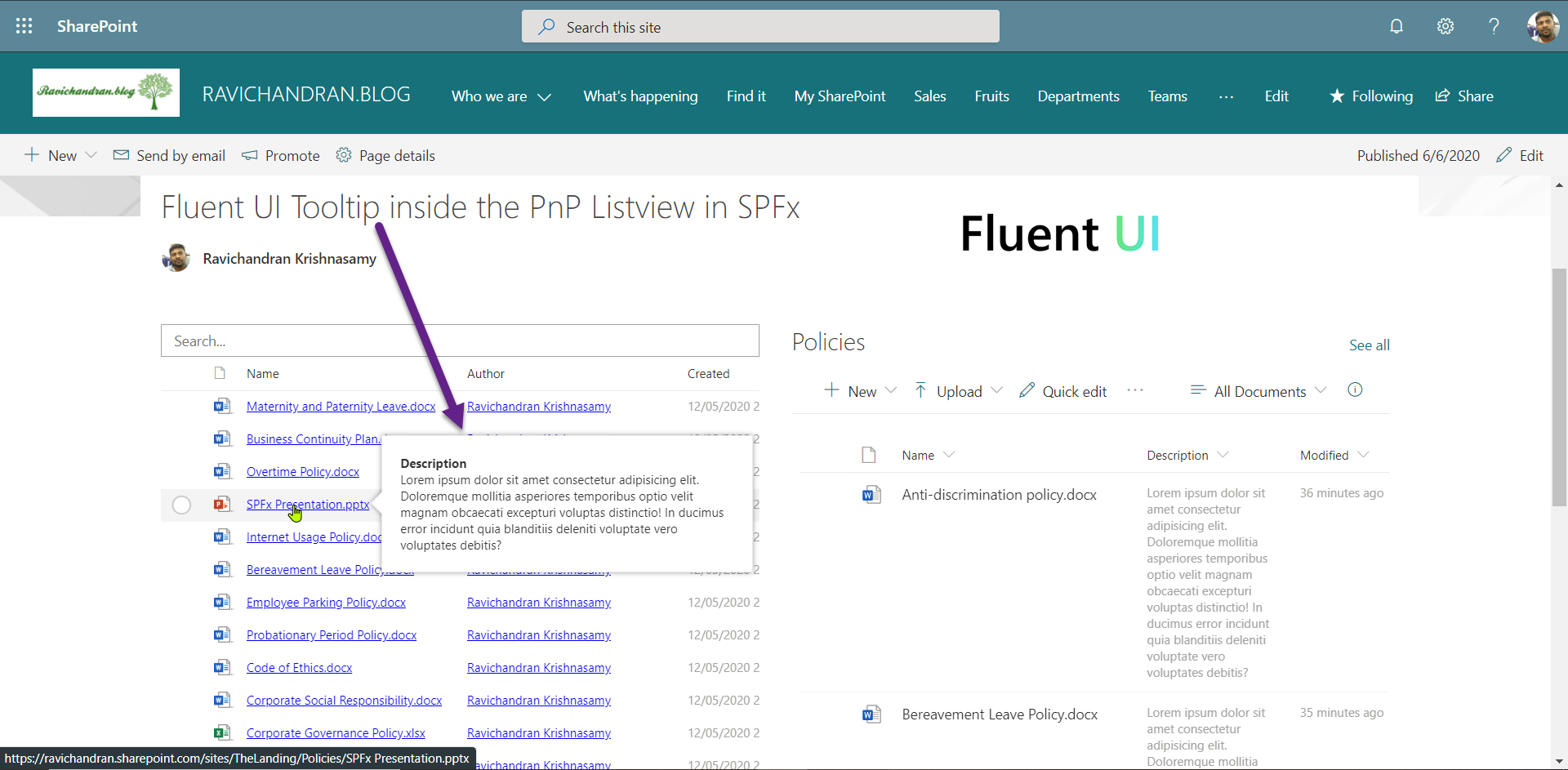Click the user profile picture
The height and width of the screenshot is (770, 1568).
(x=1542, y=26)
